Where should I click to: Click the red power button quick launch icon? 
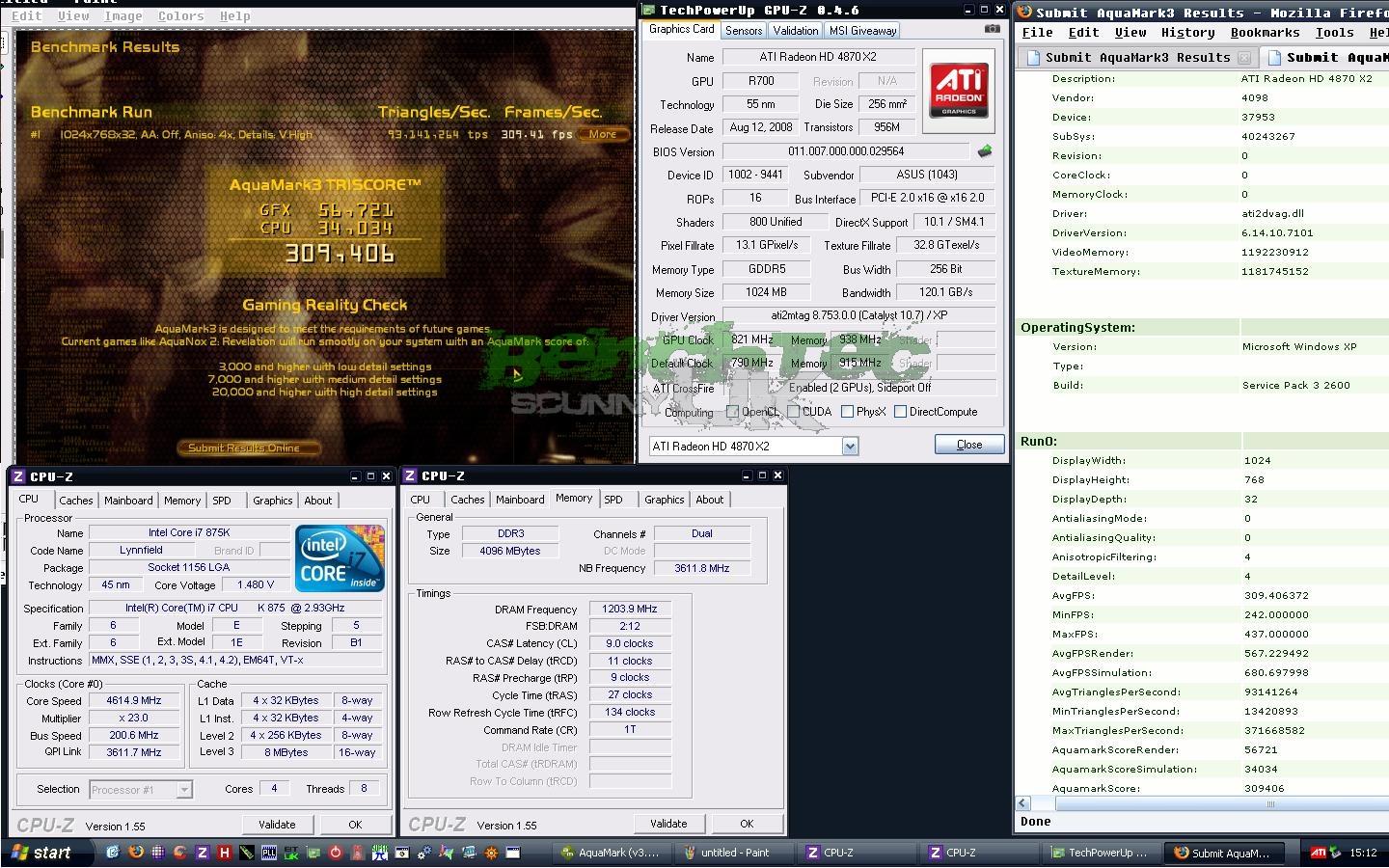[x=336, y=853]
